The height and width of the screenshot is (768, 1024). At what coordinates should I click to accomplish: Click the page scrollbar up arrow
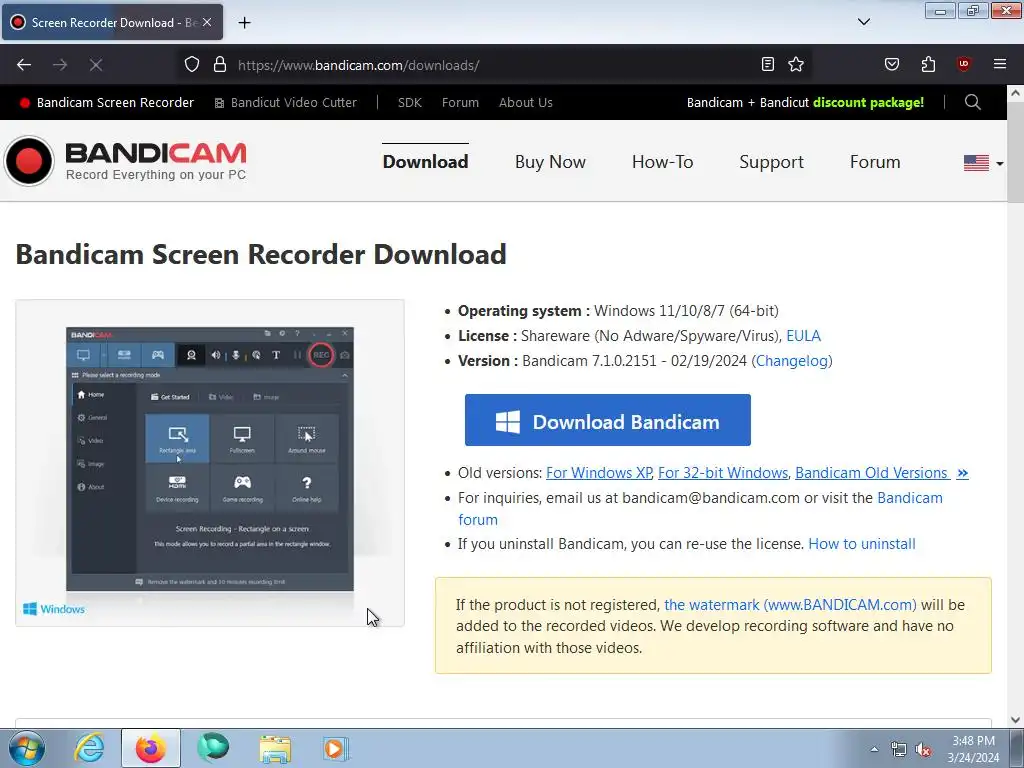pos(1015,93)
